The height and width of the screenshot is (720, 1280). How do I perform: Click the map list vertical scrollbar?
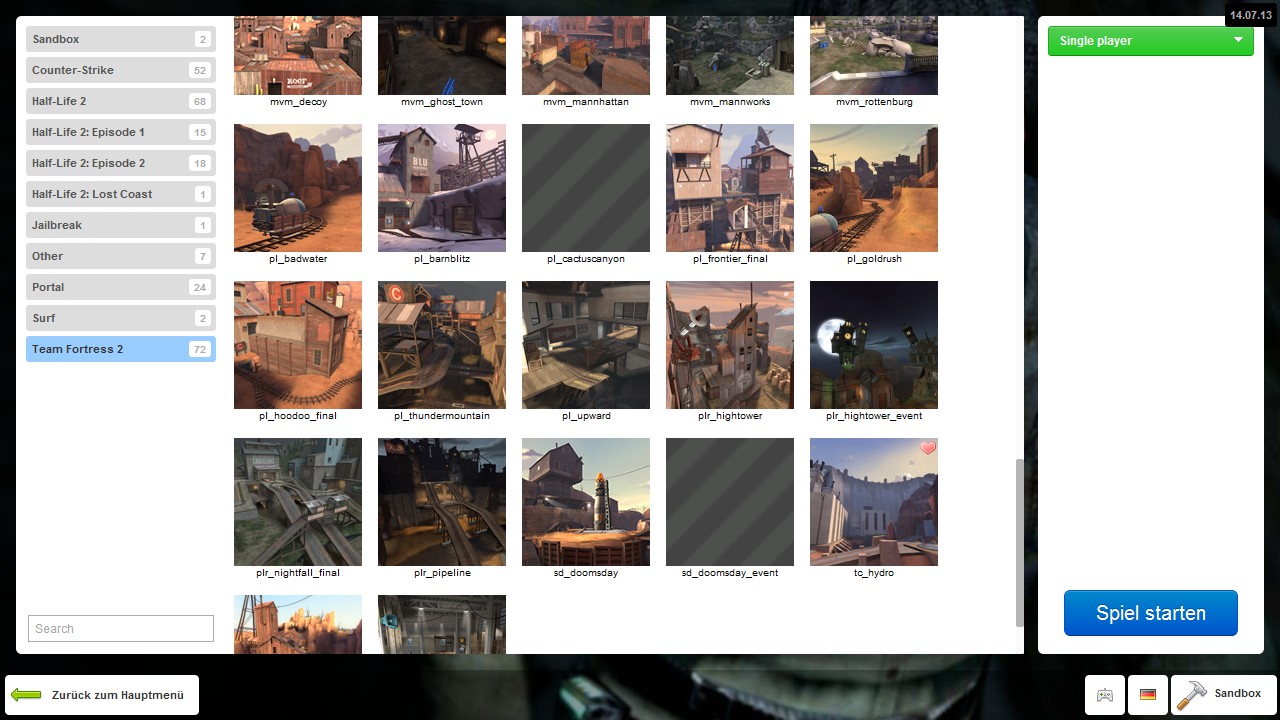pos(1020,543)
